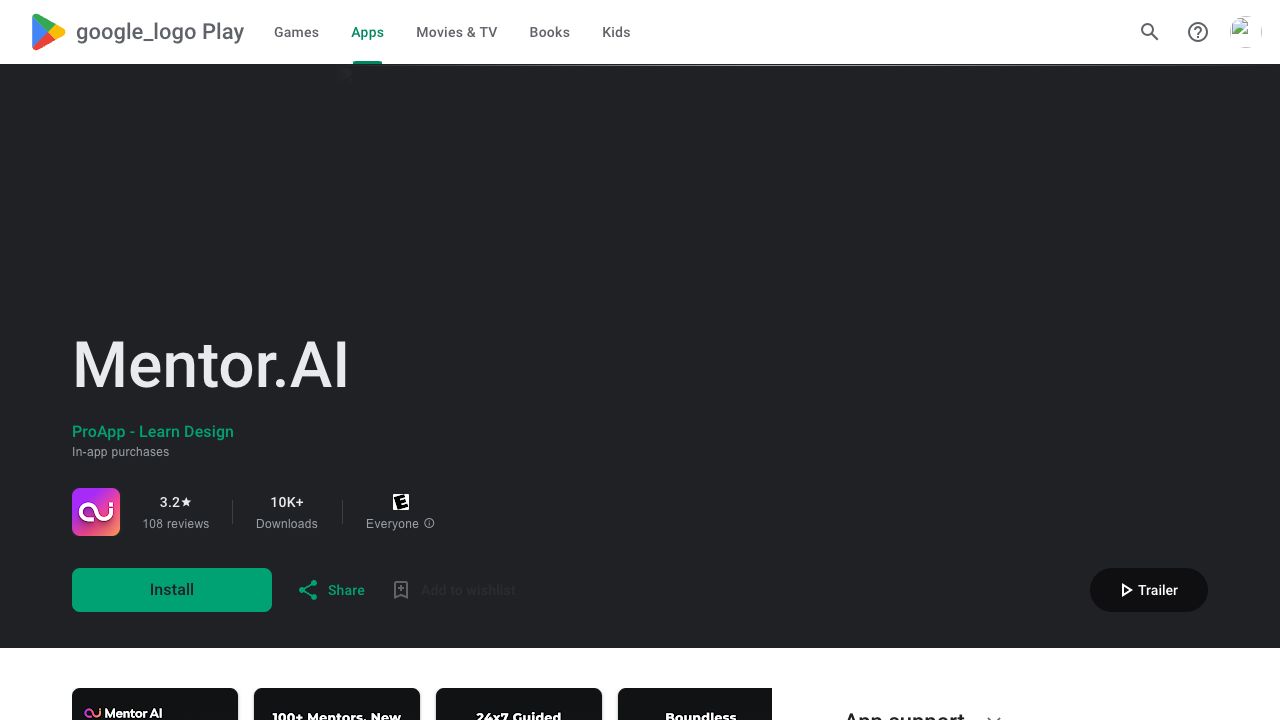
Task: Show content rating info next to Everyone
Action: pos(429,523)
